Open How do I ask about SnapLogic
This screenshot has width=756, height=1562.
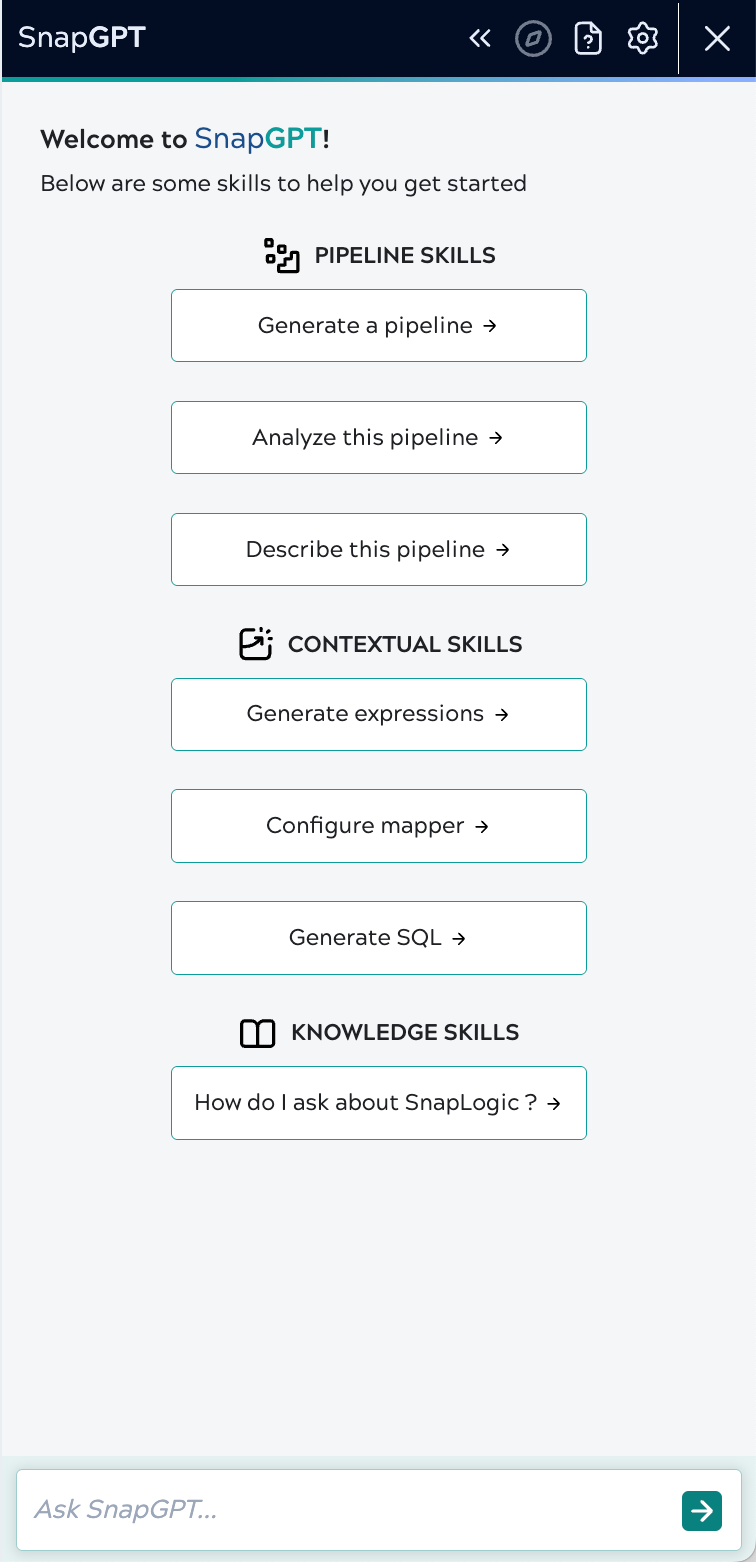[379, 1103]
